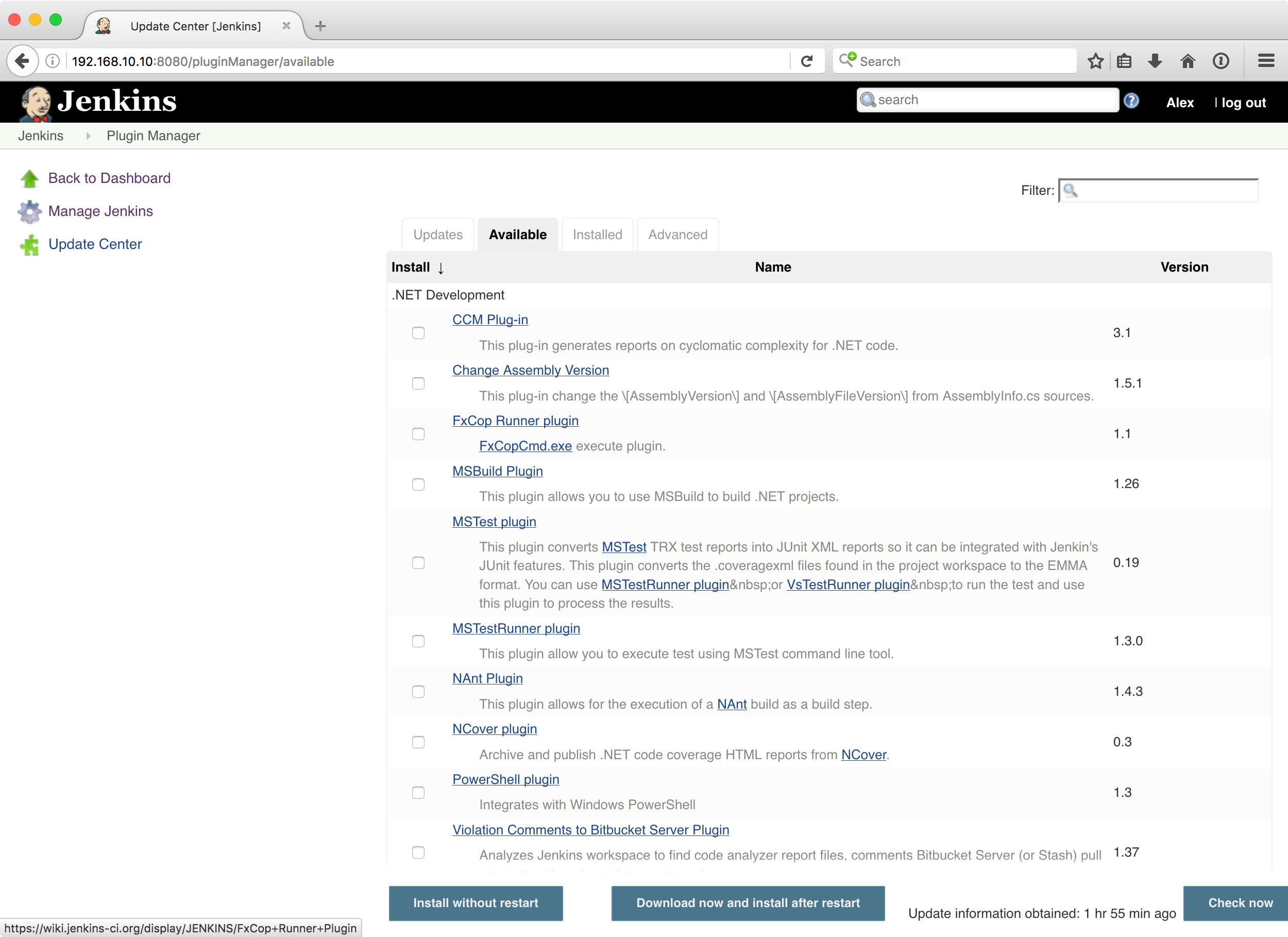Open the CCM Plug-in link
Viewport: 1288px width, 937px height.
pyautogui.click(x=490, y=320)
